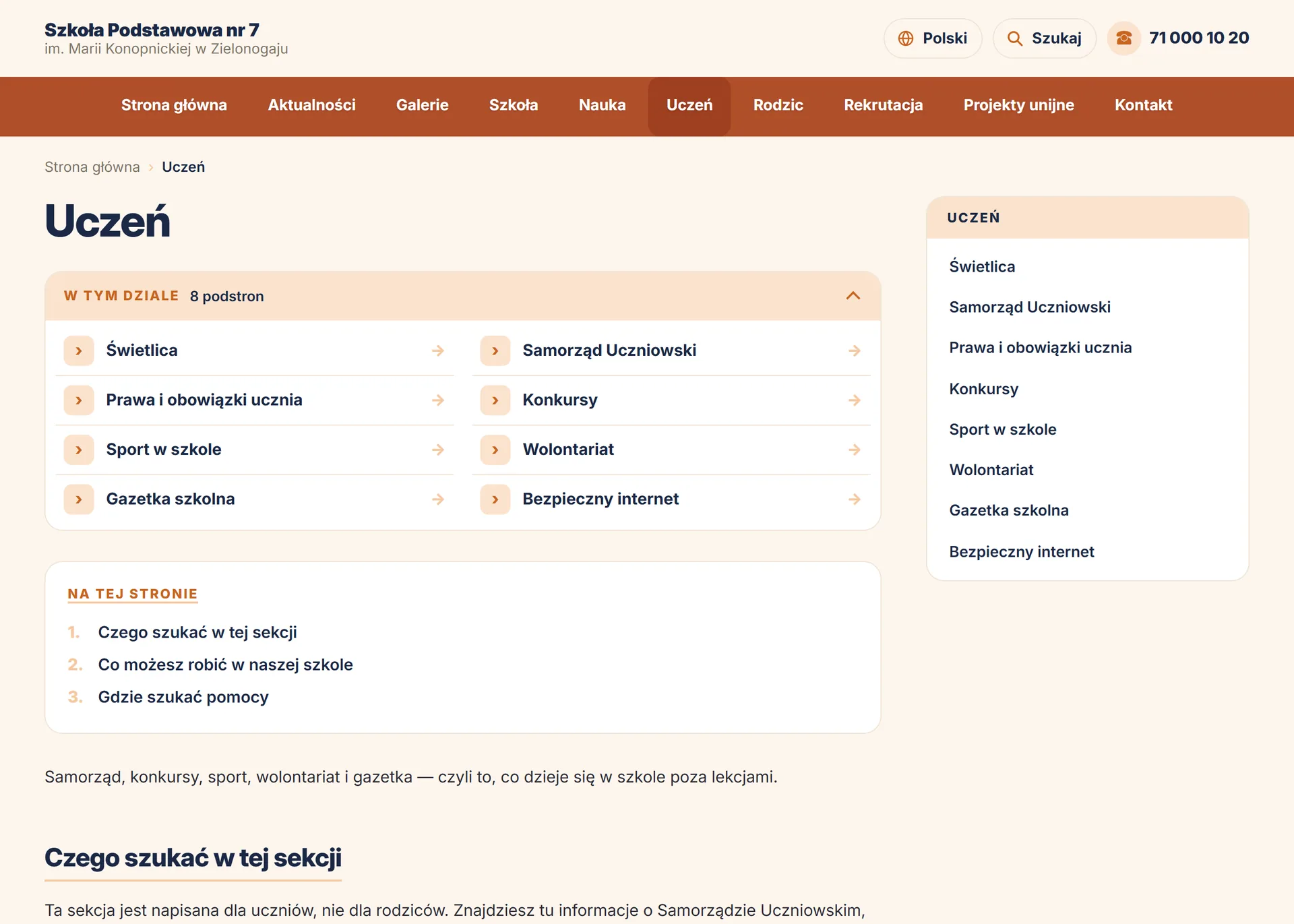Screen dimensions: 1294x924
Task: Click the telephone icon next to the number
Action: pos(1123,38)
